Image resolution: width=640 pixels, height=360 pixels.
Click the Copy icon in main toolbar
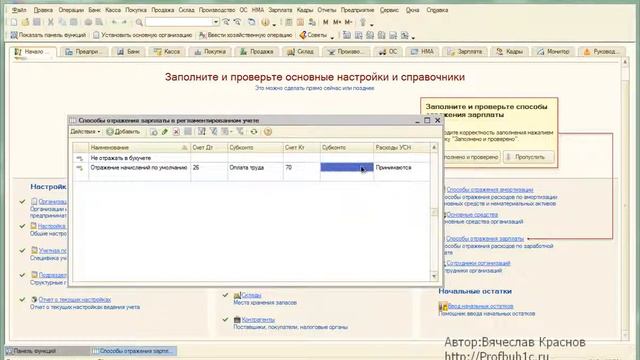[x=62, y=22]
